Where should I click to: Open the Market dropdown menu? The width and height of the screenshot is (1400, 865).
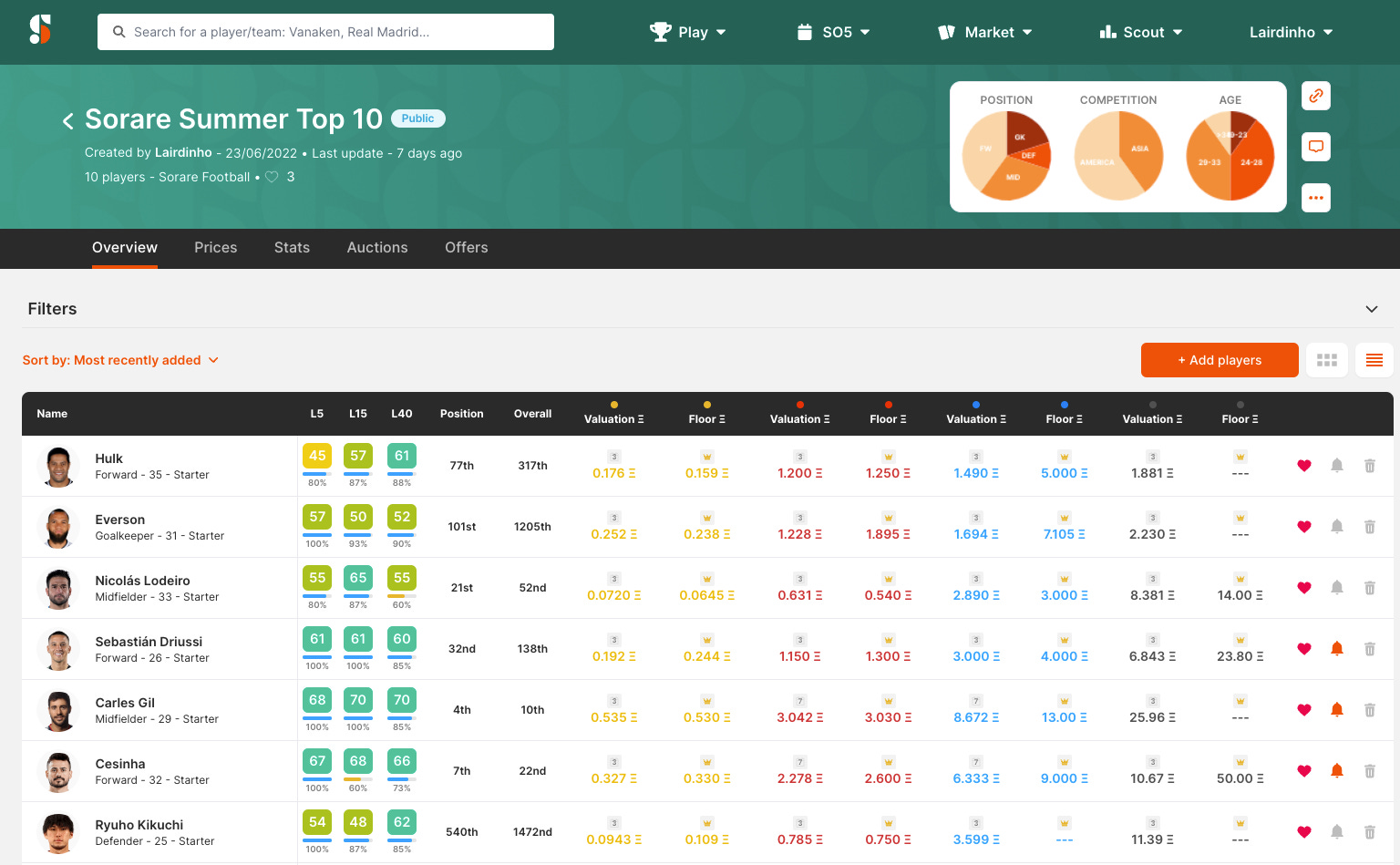click(985, 32)
